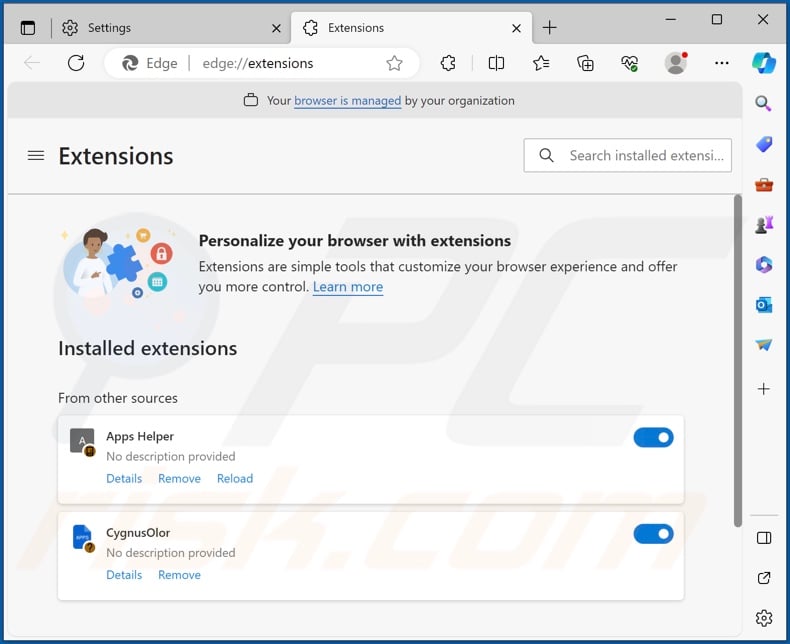Add a new sidebar app
The image size is (790, 644).
pos(764,389)
